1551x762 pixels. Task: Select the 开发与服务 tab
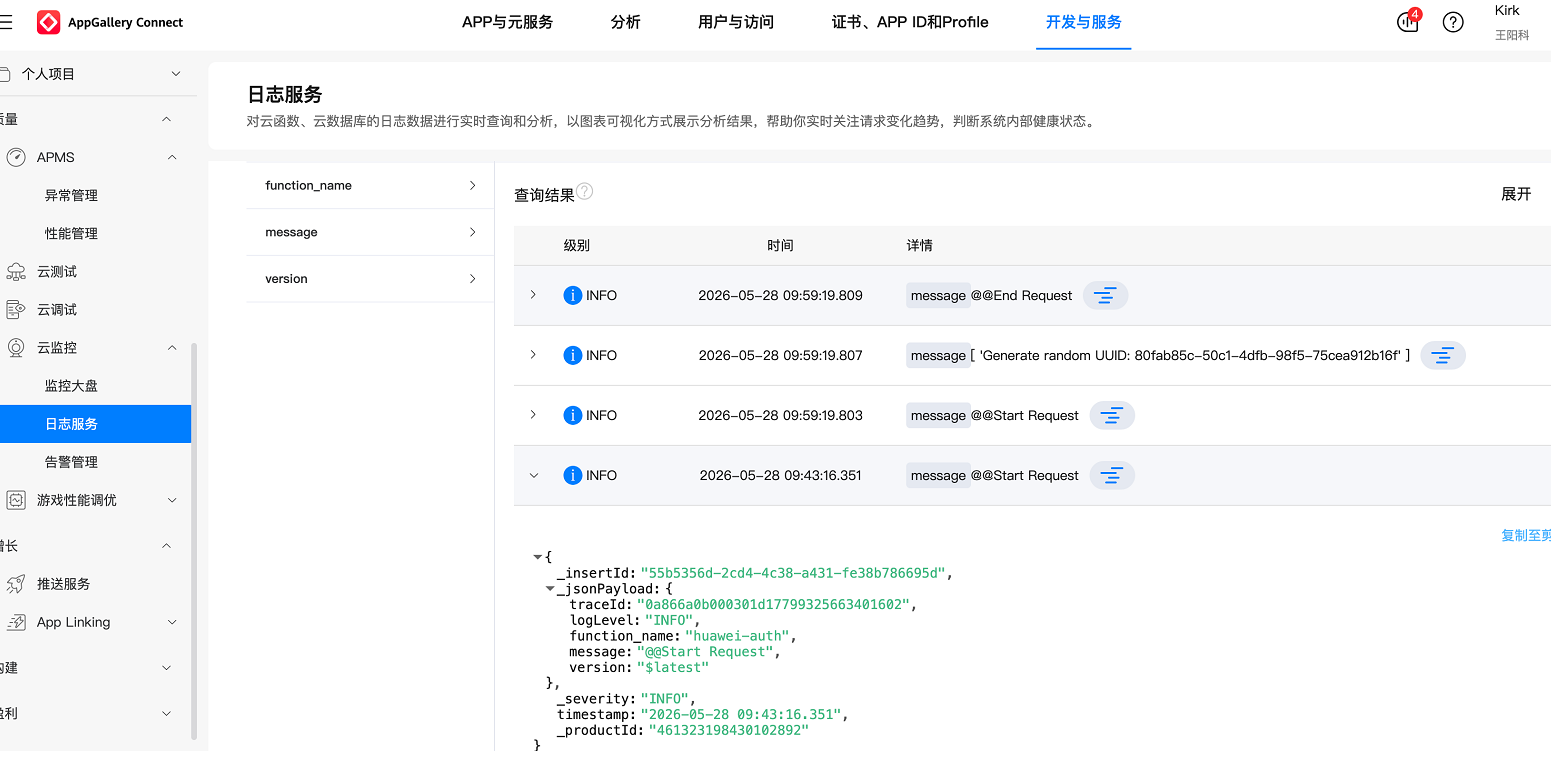point(1084,22)
